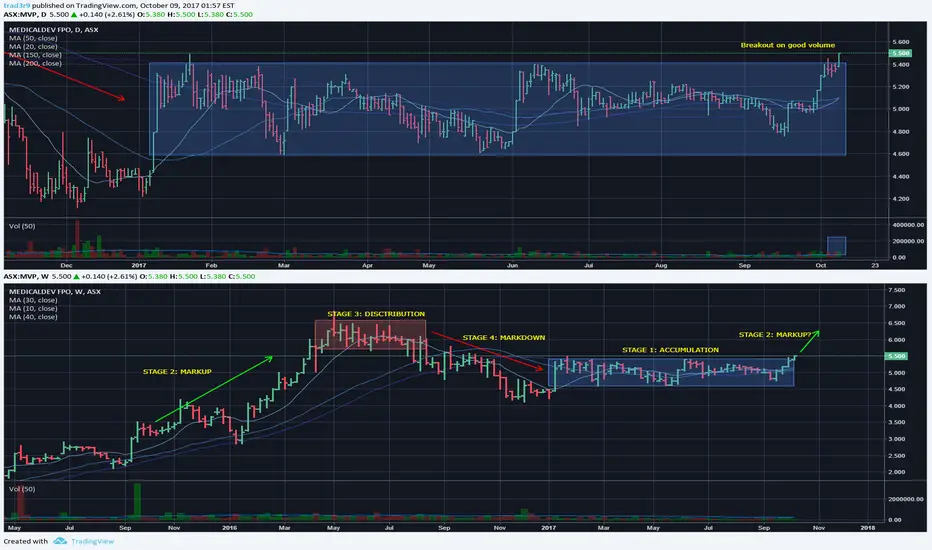Select the MA (150, close) indicator label
Image resolution: width=932 pixels, height=550 pixels.
(35, 55)
